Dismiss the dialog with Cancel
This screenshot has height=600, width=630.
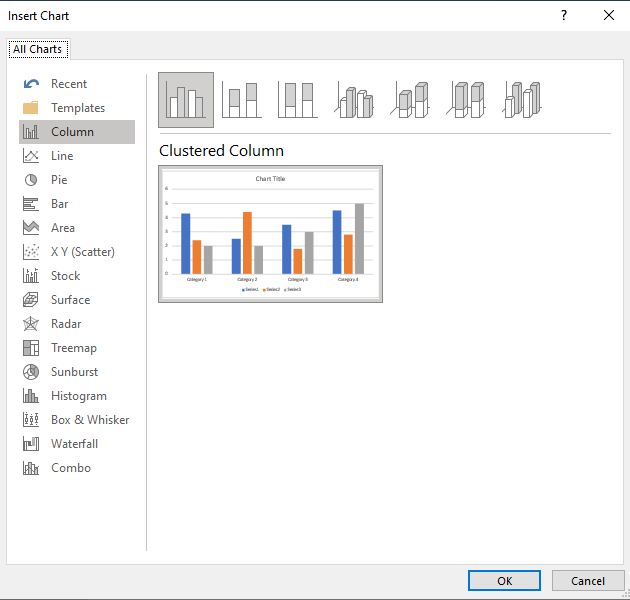point(588,581)
